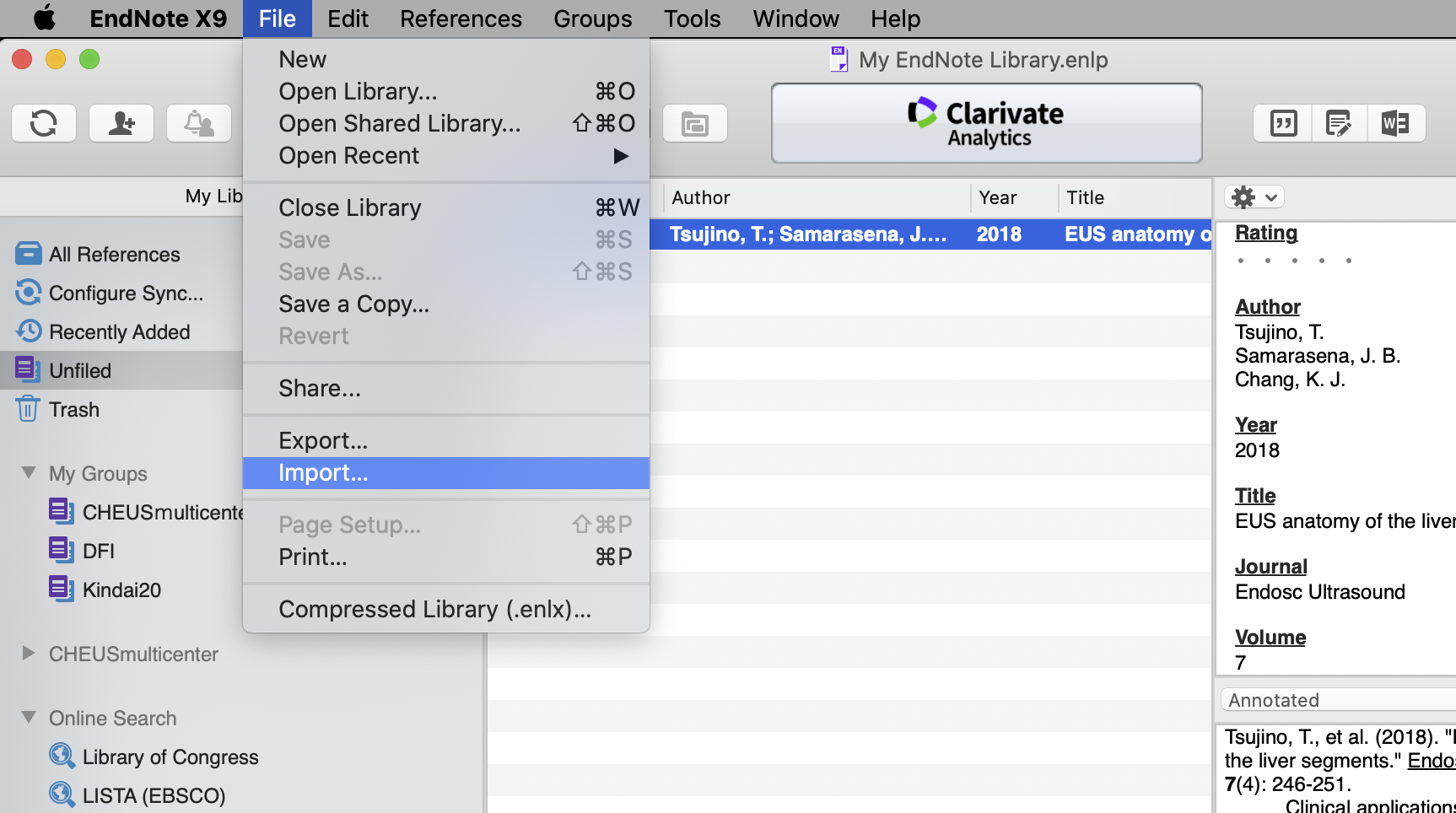The width and height of the screenshot is (1456, 813).
Task: Open the Groups menu
Action: (x=592, y=19)
